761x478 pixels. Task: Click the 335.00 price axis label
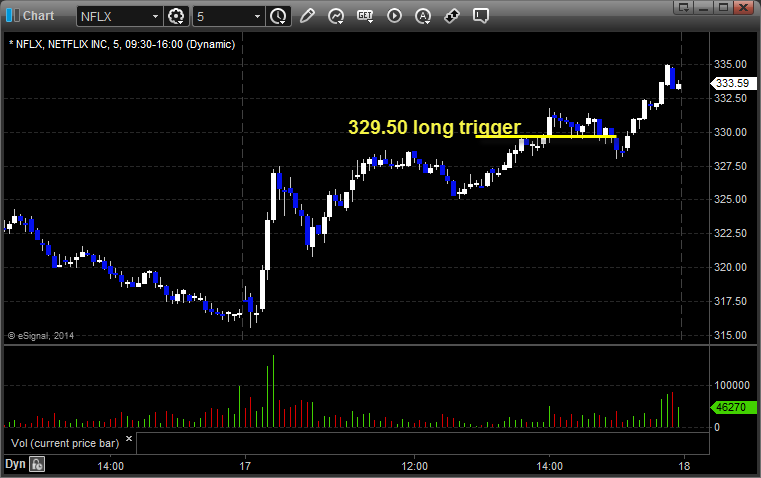point(730,64)
